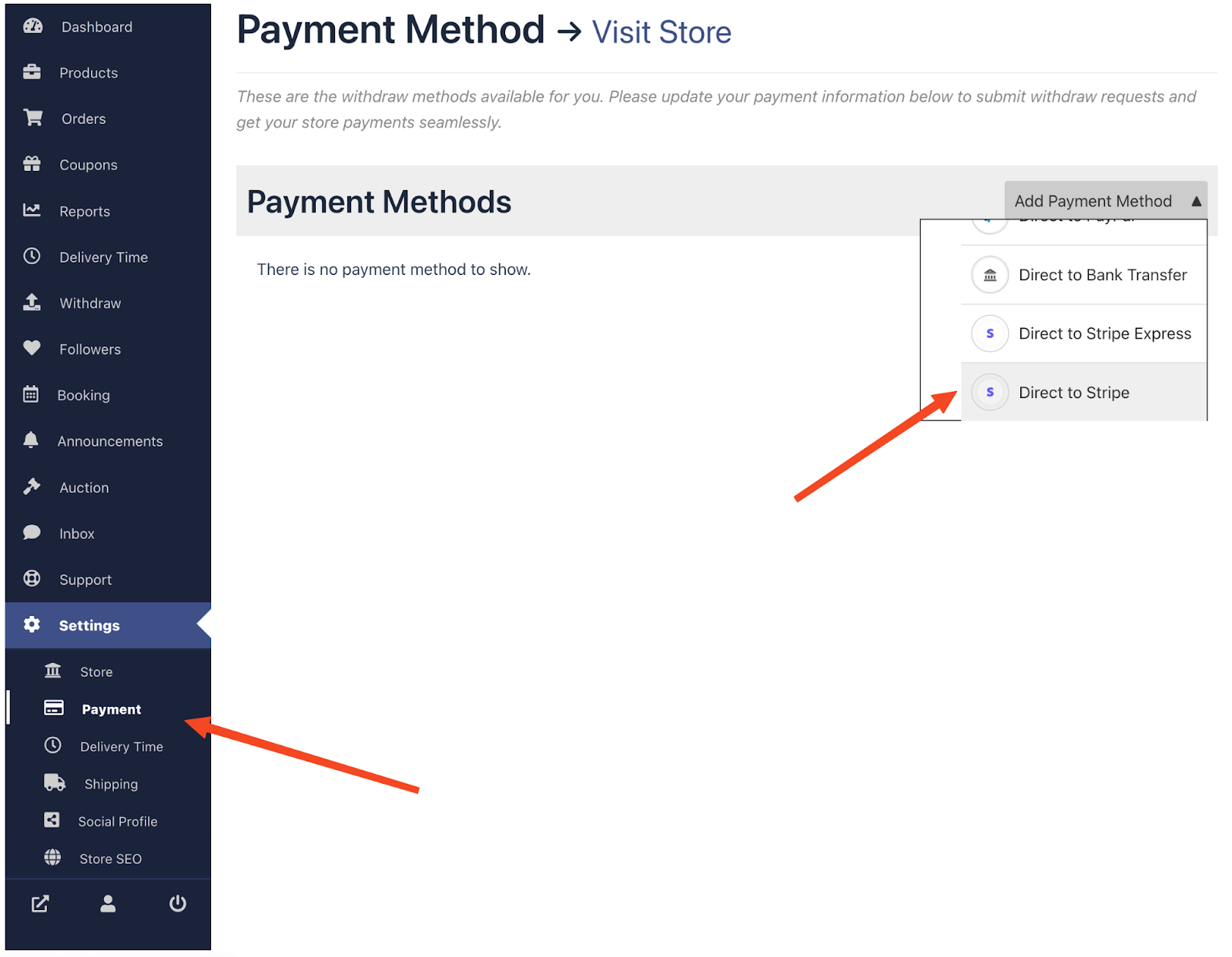Collapse the Add Payment Method dropdown
The width and height of the screenshot is (1232, 957).
click(1105, 201)
